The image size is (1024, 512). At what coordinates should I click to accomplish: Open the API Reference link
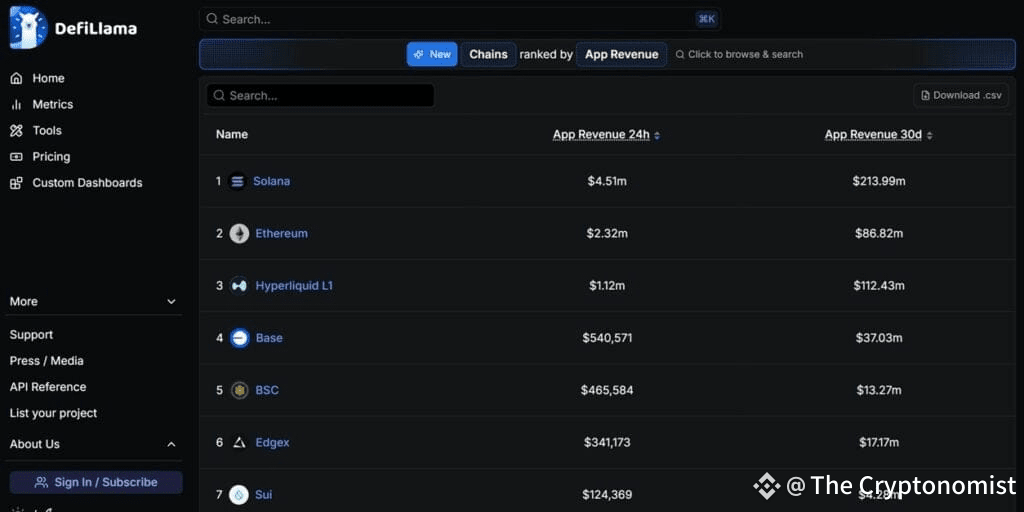point(48,387)
